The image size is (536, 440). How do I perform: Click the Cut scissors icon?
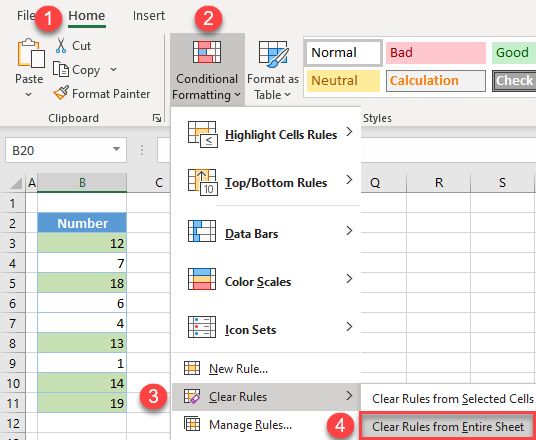click(61, 45)
